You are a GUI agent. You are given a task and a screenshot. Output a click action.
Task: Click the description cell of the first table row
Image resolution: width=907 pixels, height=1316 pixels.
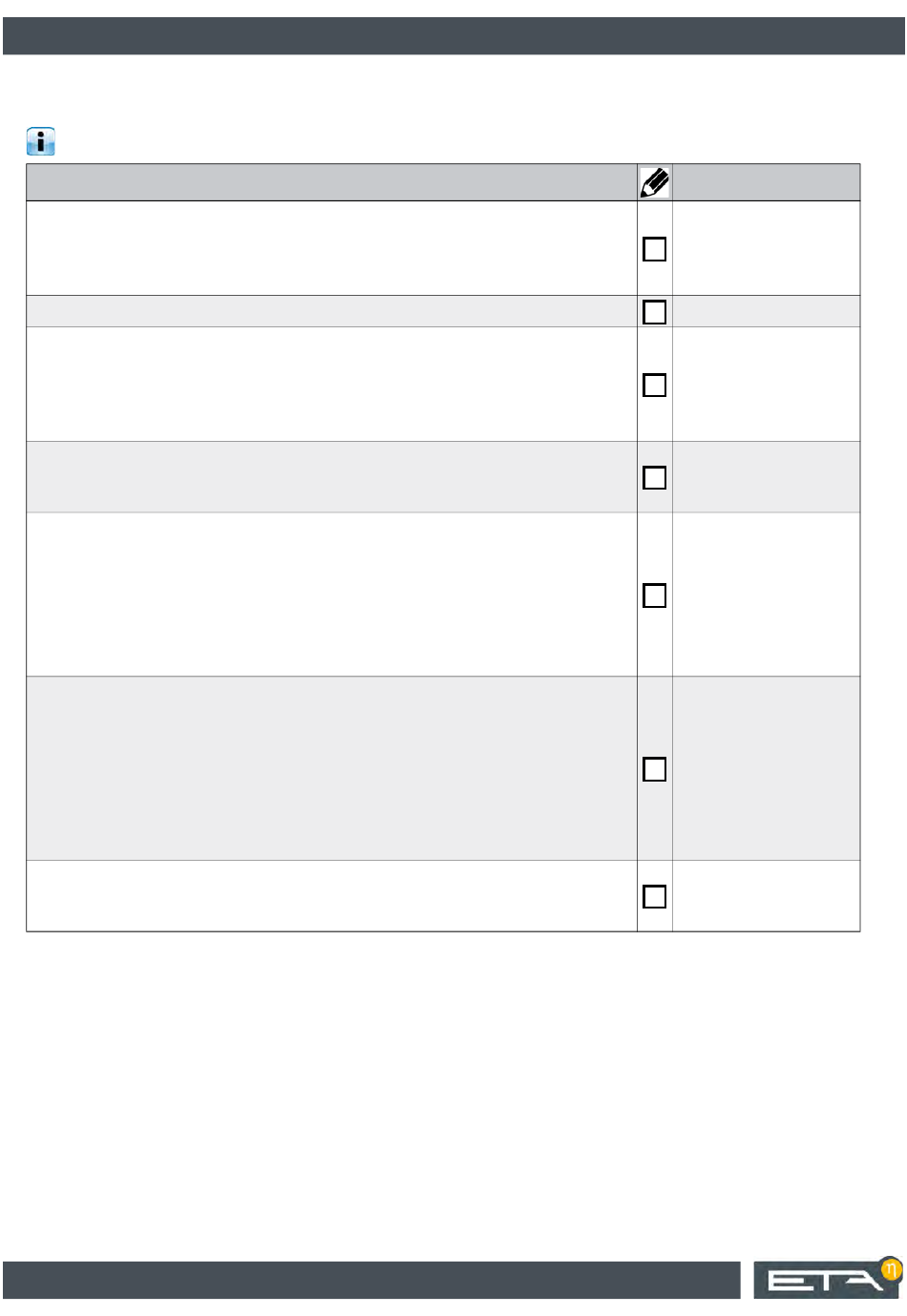pyautogui.click(x=331, y=248)
